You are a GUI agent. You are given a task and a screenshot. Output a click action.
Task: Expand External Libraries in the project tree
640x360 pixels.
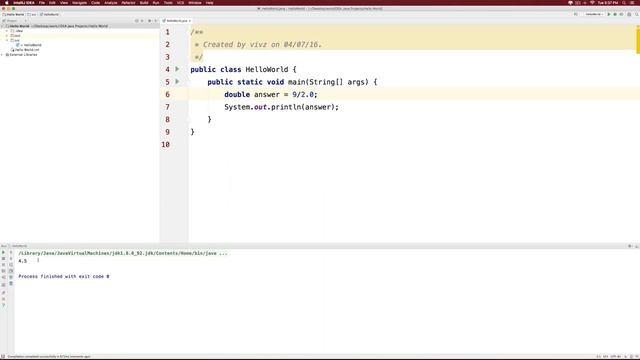tap(2, 55)
